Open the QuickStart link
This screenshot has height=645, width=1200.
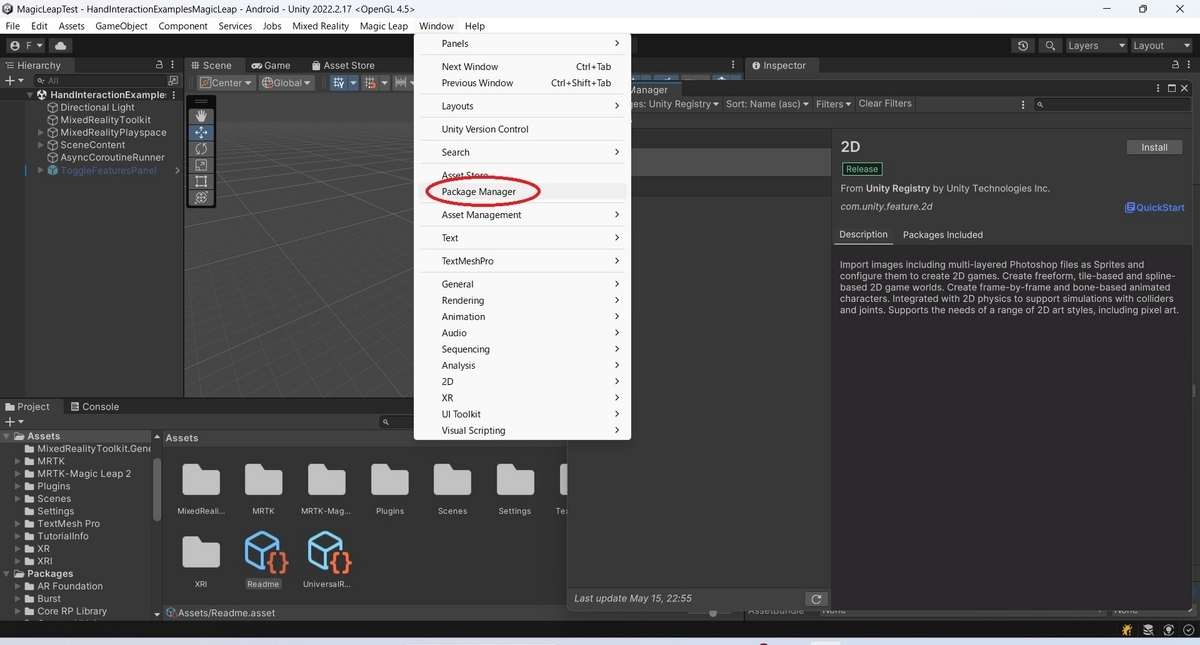(1154, 208)
